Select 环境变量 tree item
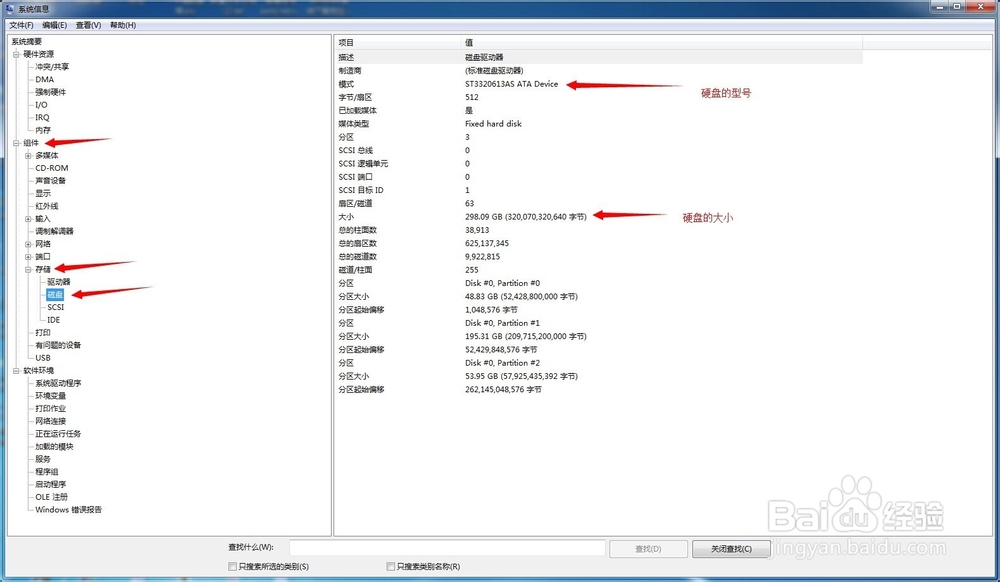The width and height of the screenshot is (1000, 582). tap(50, 396)
